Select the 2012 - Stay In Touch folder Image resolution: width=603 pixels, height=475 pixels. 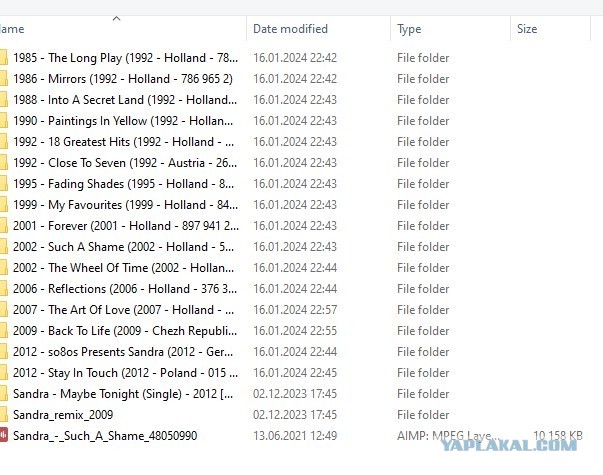pos(125,373)
